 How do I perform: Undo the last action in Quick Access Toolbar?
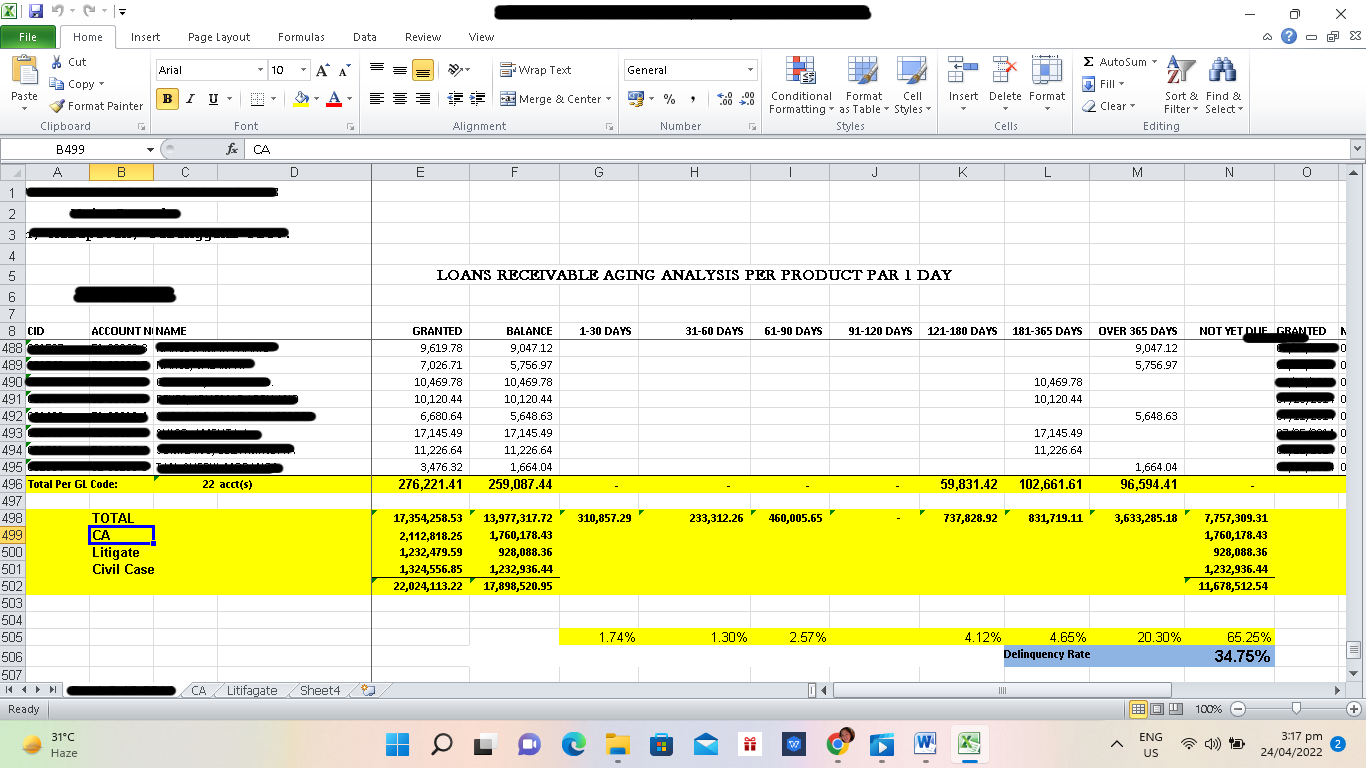coord(60,11)
